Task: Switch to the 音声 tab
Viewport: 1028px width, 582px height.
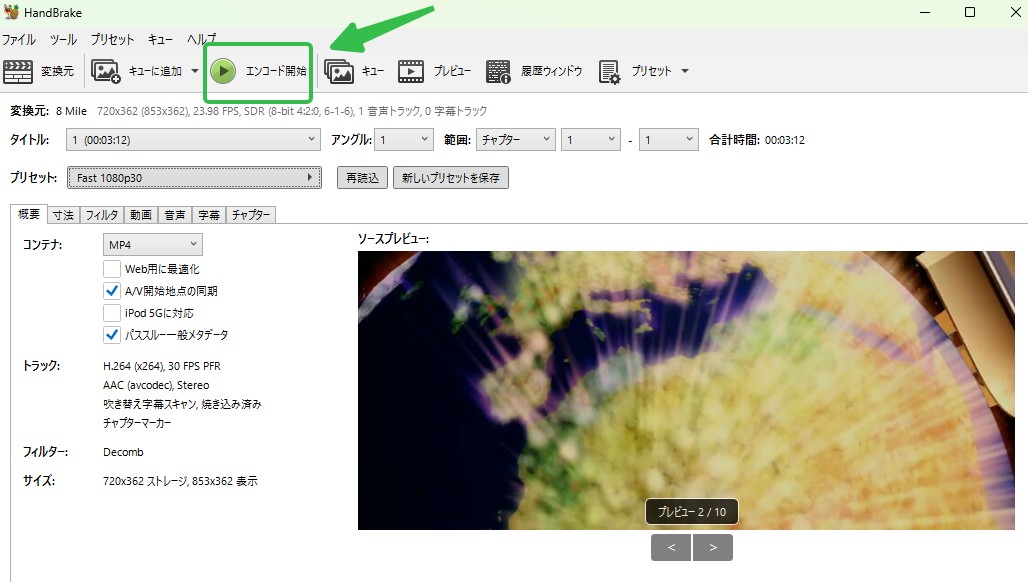Action: (174, 215)
